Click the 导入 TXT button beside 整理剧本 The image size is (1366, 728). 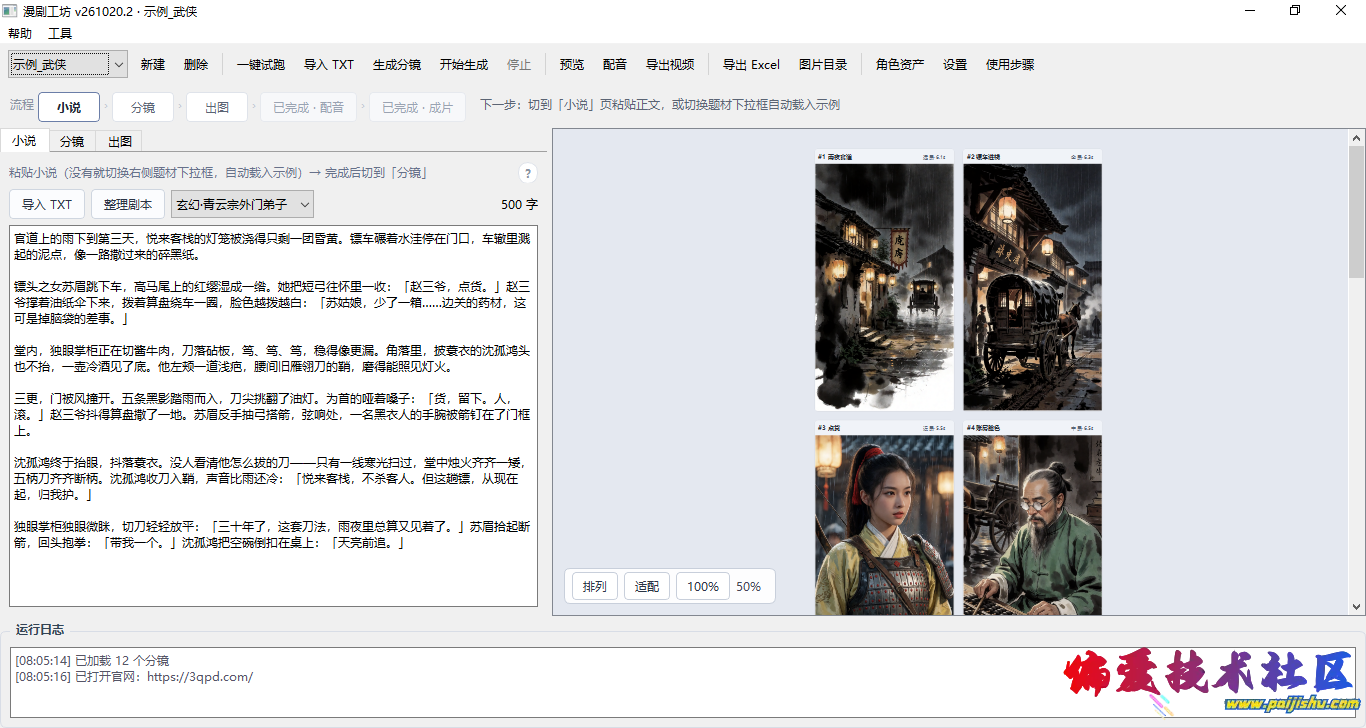(x=47, y=204)
